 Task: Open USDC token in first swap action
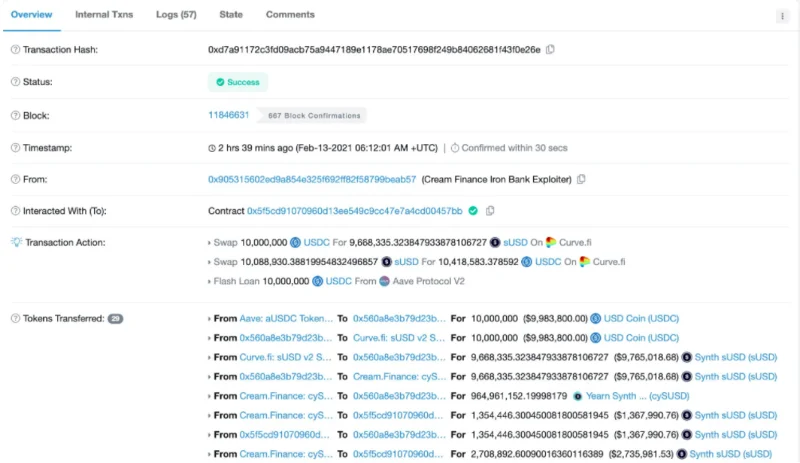(x=316, y=242)
